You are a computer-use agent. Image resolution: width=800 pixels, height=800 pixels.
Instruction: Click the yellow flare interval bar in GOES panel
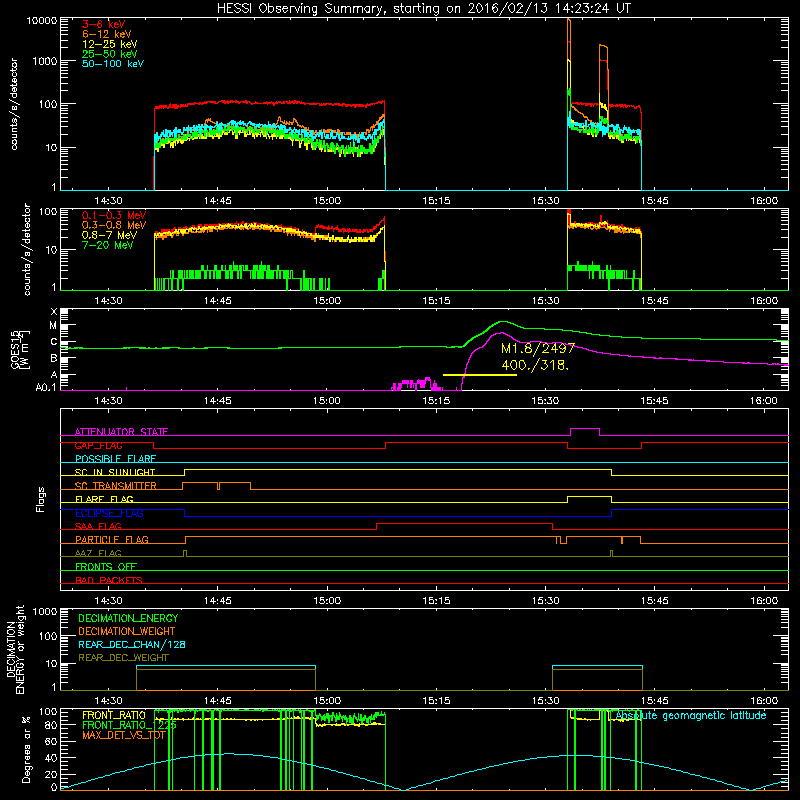point(480,375)
